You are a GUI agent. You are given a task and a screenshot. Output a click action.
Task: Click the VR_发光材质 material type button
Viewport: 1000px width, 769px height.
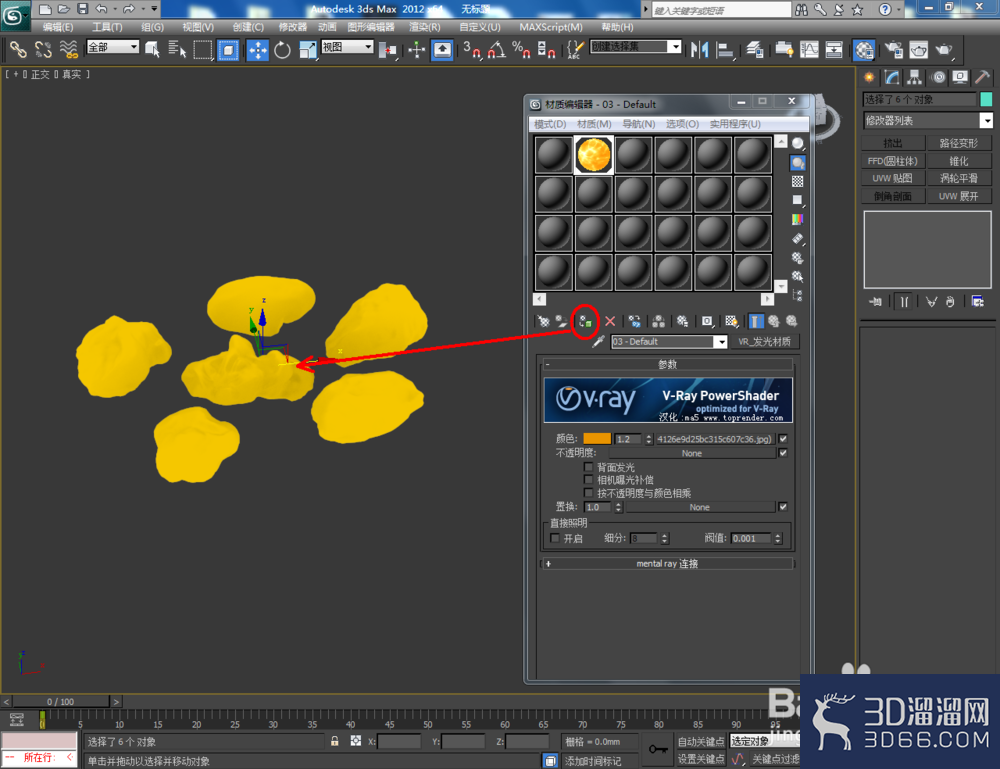click(764, 342)
